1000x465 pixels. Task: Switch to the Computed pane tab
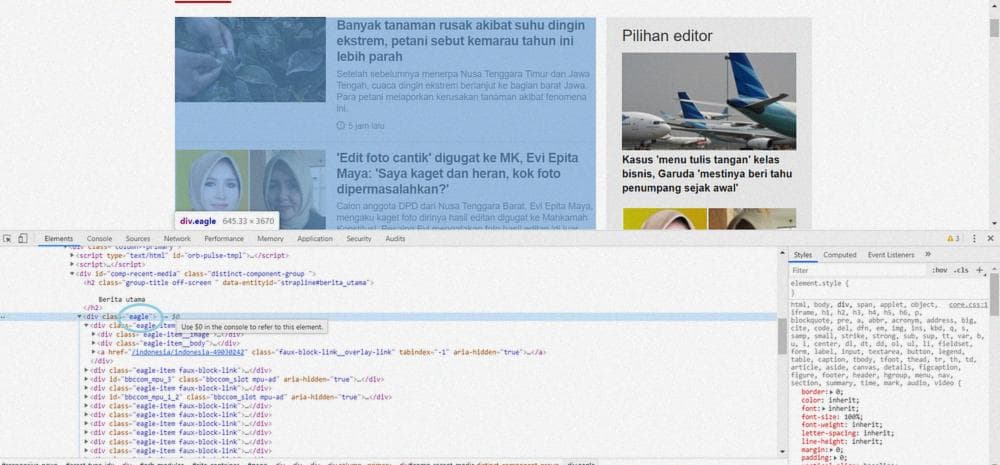point(839,255)
